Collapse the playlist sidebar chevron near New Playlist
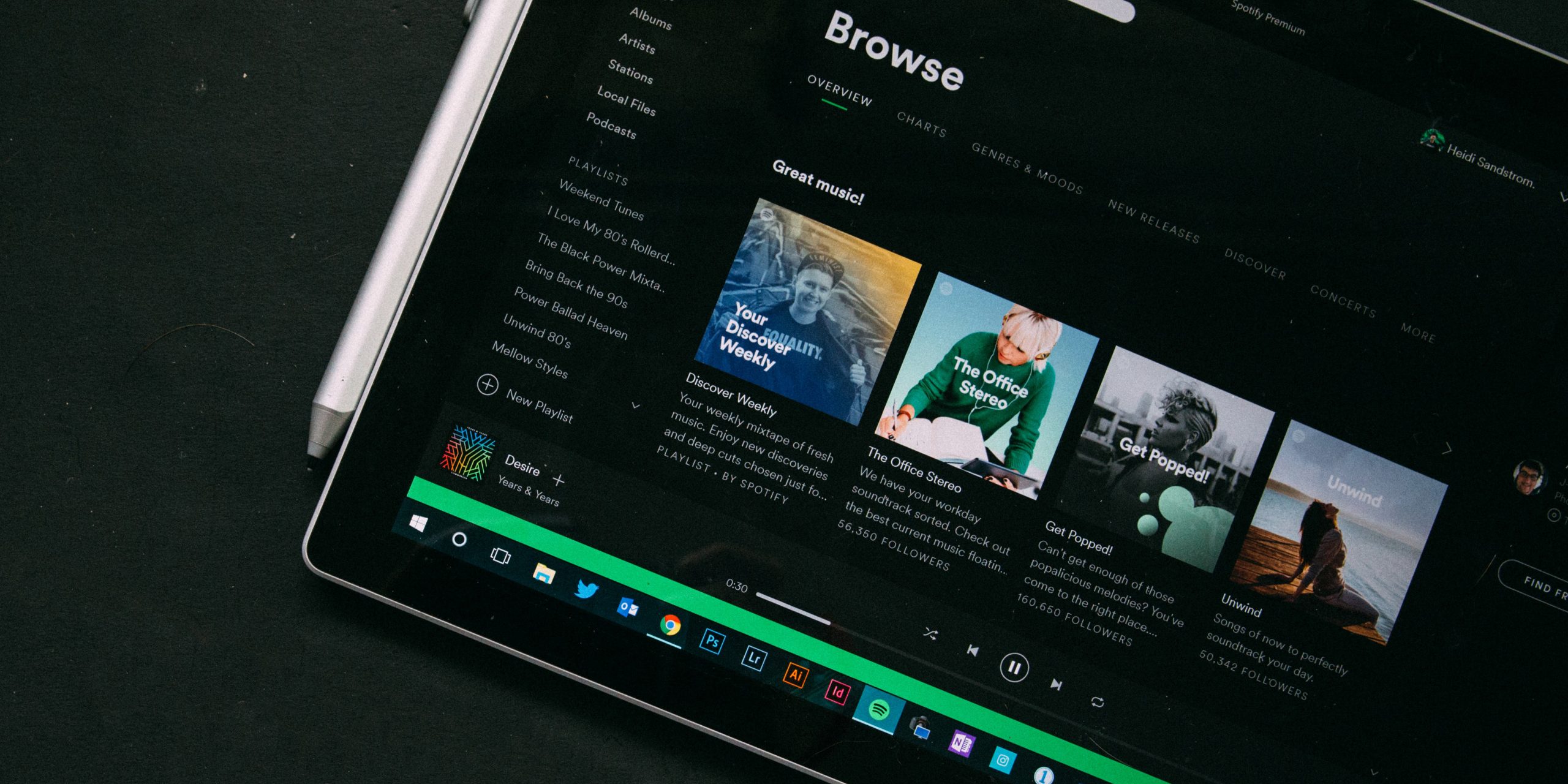The width and height of the screenshot is (1568, 784). pos(636,405)
